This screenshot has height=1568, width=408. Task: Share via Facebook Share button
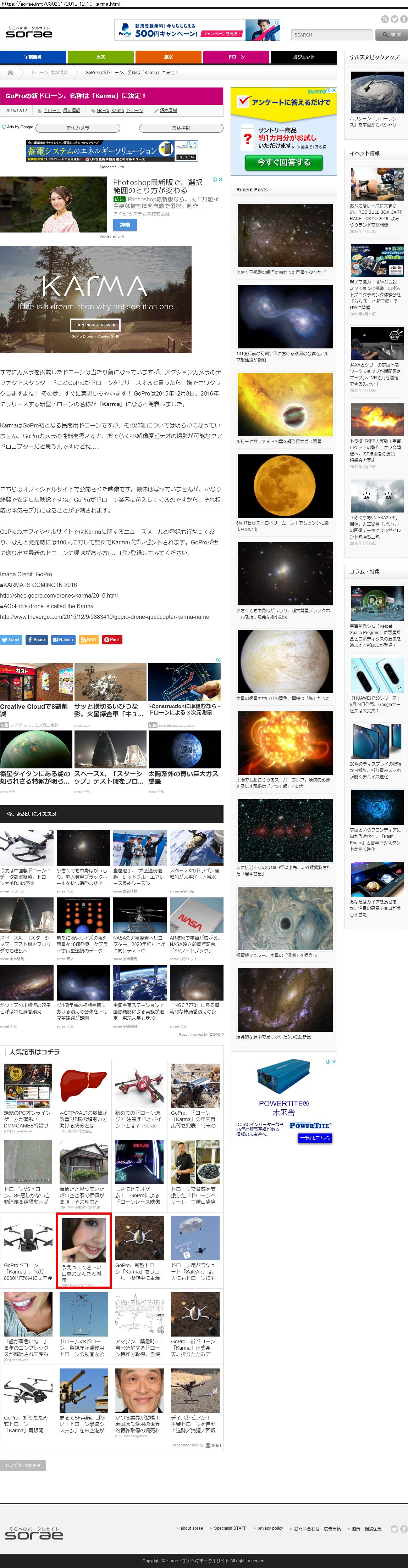coord(37,640)
